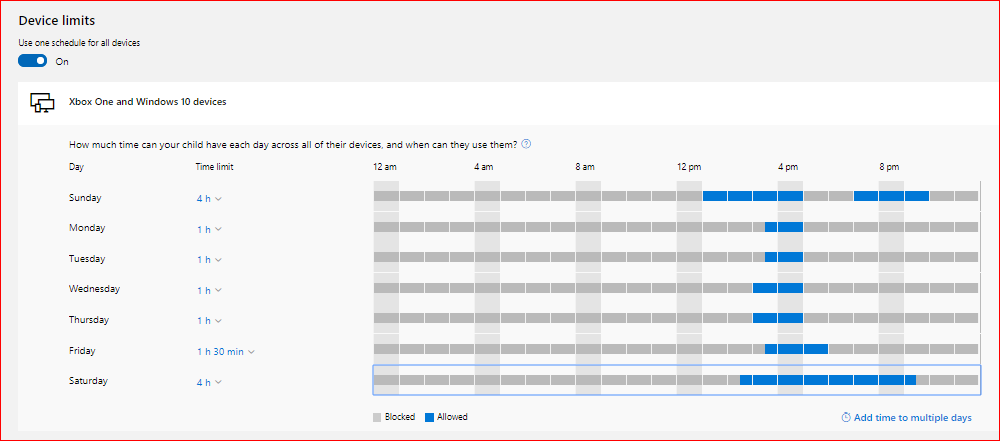Click the Allowed blue legend swatch

[430, 417]
